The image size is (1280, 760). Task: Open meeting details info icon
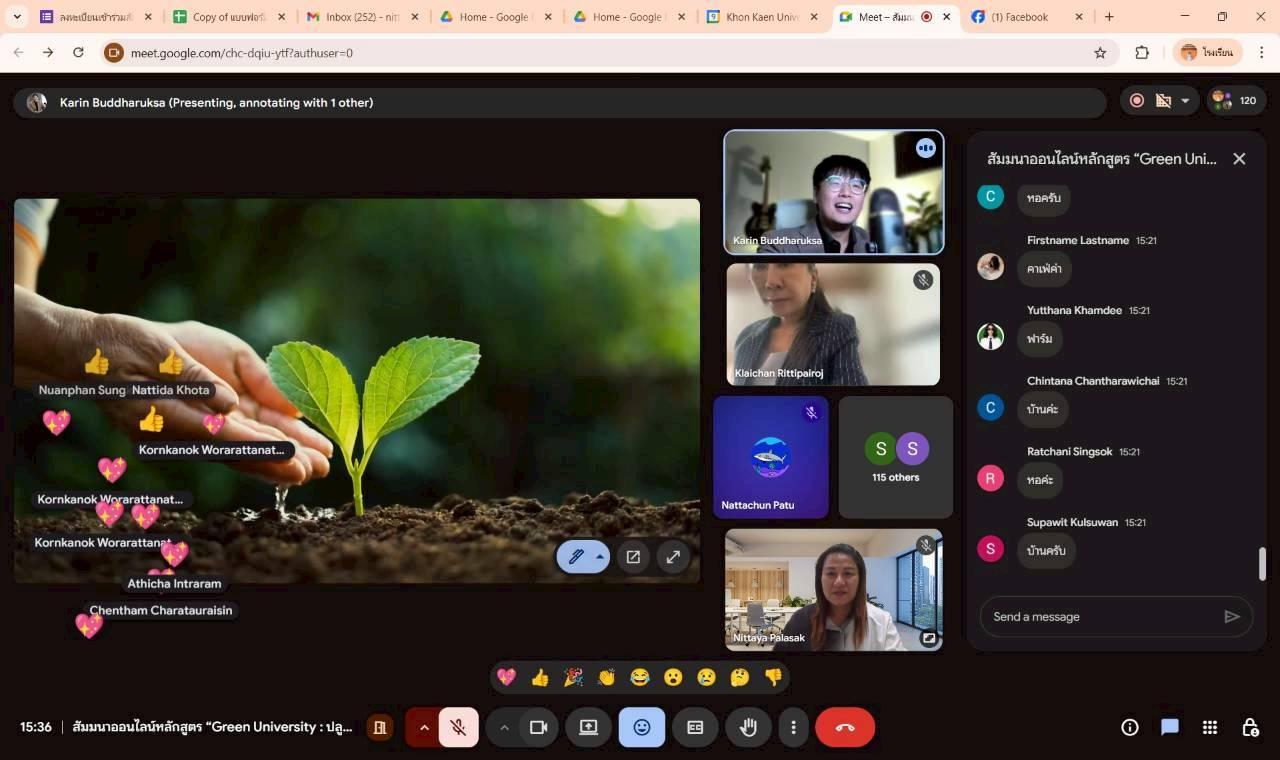point(1130,727)
